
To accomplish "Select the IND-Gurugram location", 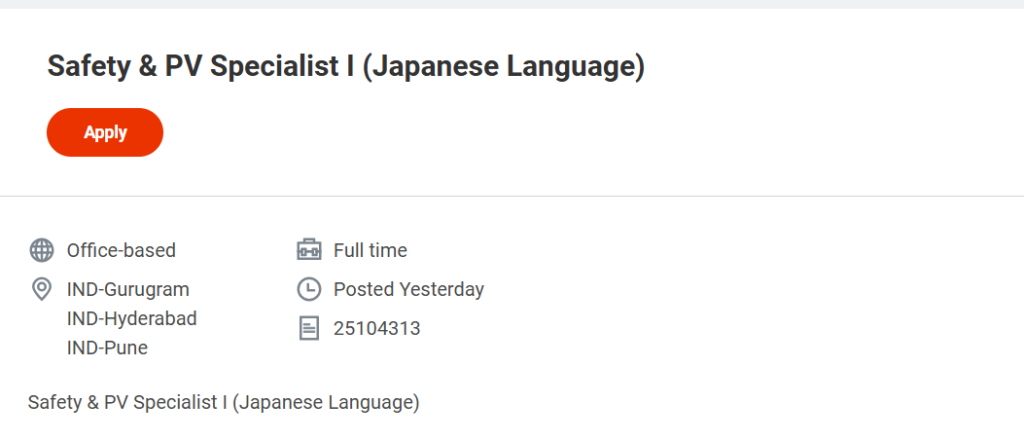I will (x=128, y=290).
